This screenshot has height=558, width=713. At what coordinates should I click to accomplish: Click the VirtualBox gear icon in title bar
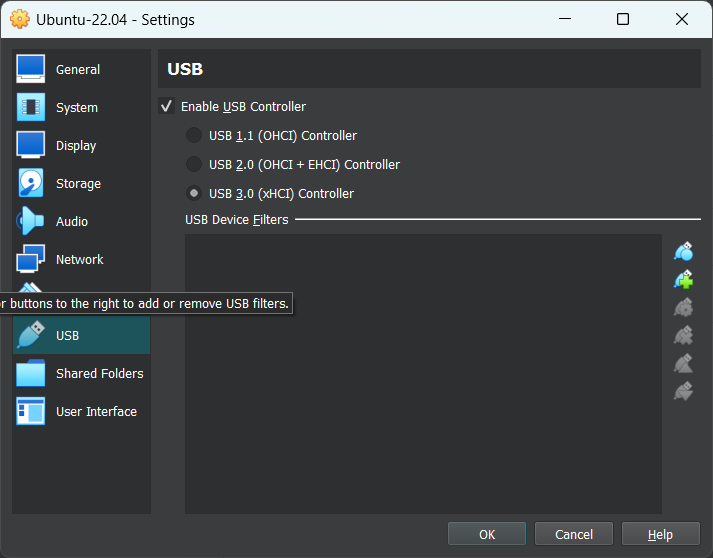pos(20,20)
